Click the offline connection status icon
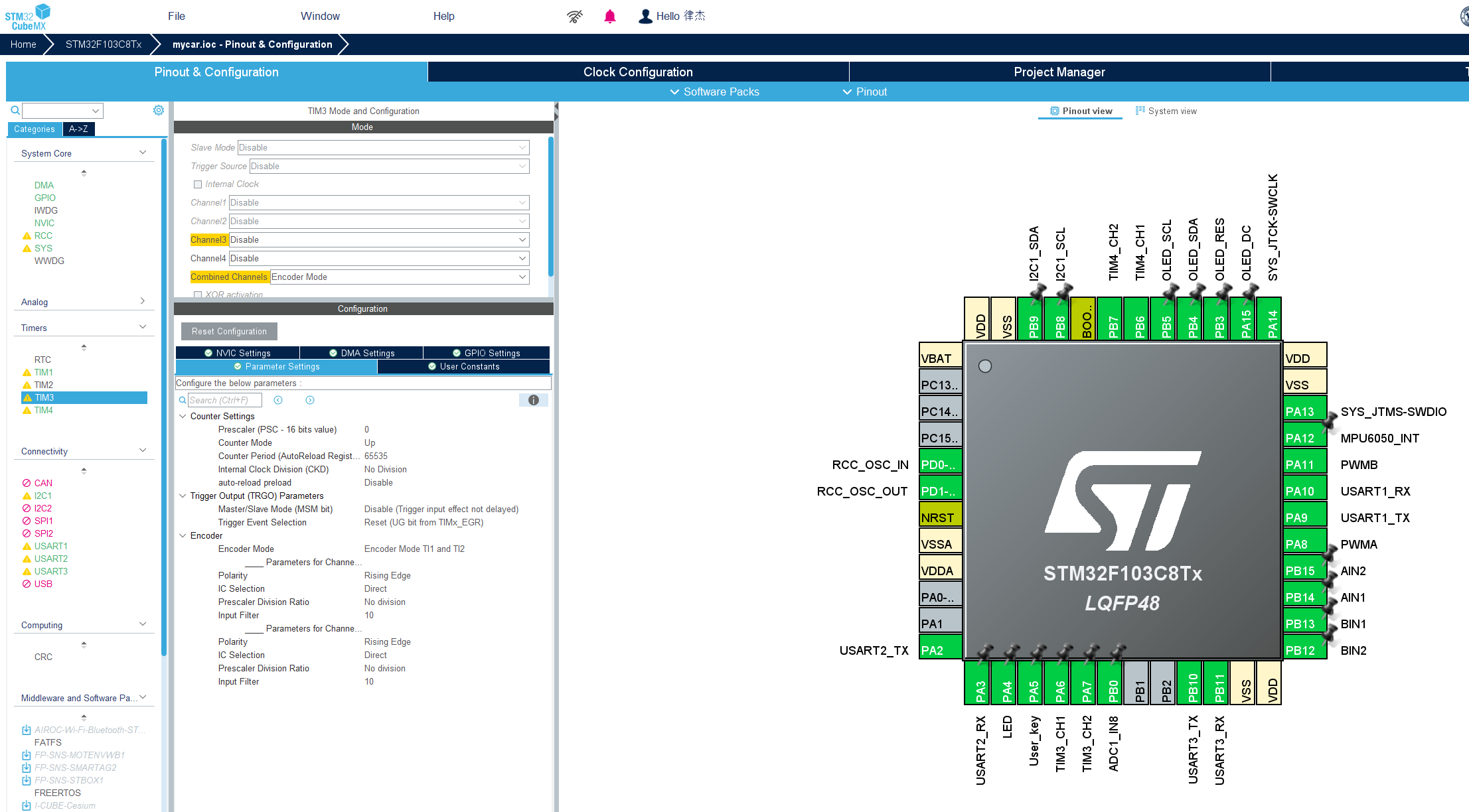 coord(575,17)
